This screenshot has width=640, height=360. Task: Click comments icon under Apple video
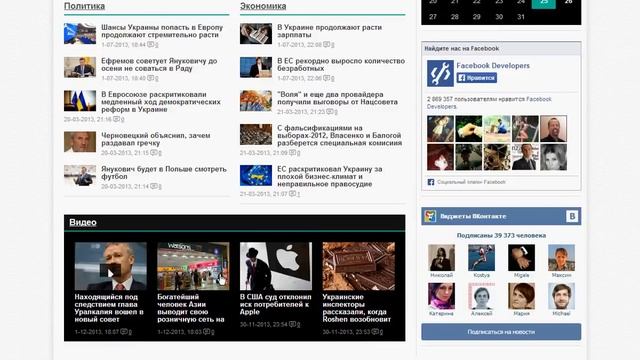(292, 324)
